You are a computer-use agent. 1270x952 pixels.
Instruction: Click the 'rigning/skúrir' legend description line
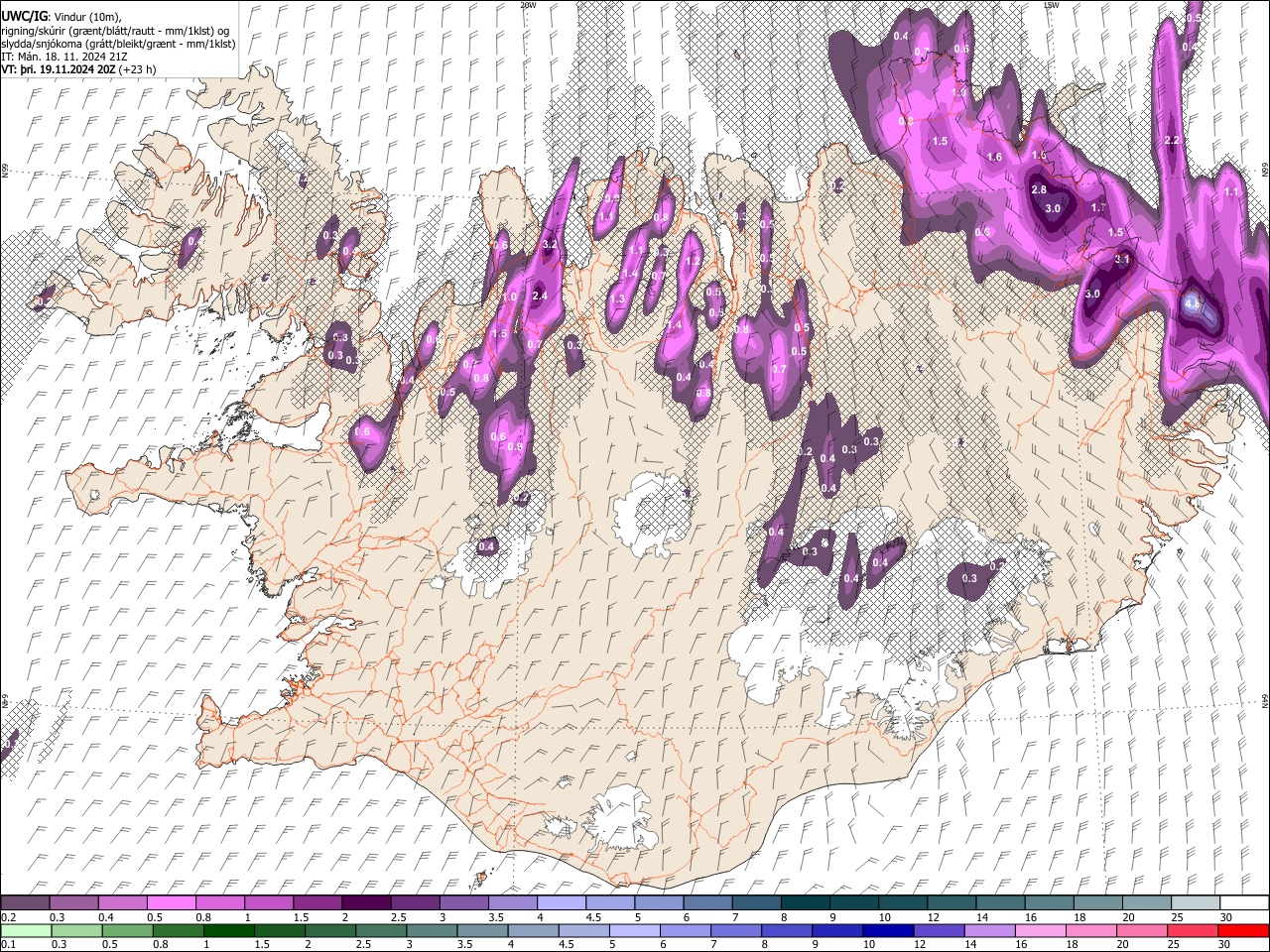tap(115, 31)
